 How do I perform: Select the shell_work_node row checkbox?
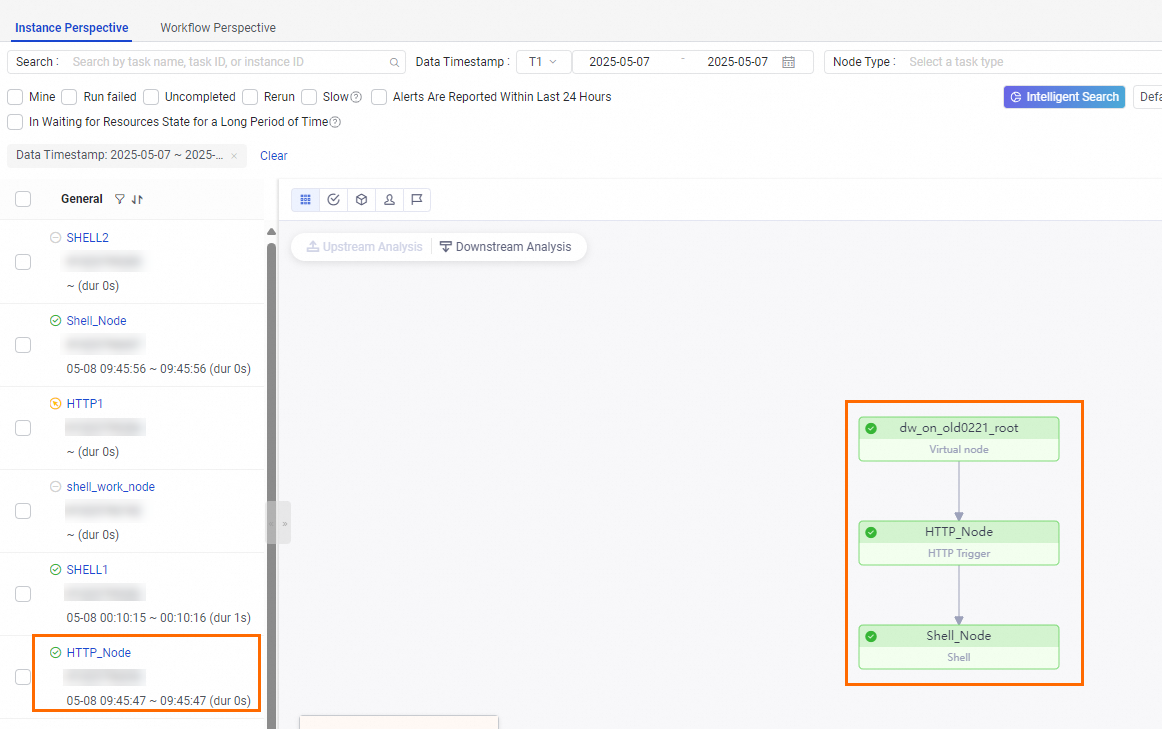(23, 511)
